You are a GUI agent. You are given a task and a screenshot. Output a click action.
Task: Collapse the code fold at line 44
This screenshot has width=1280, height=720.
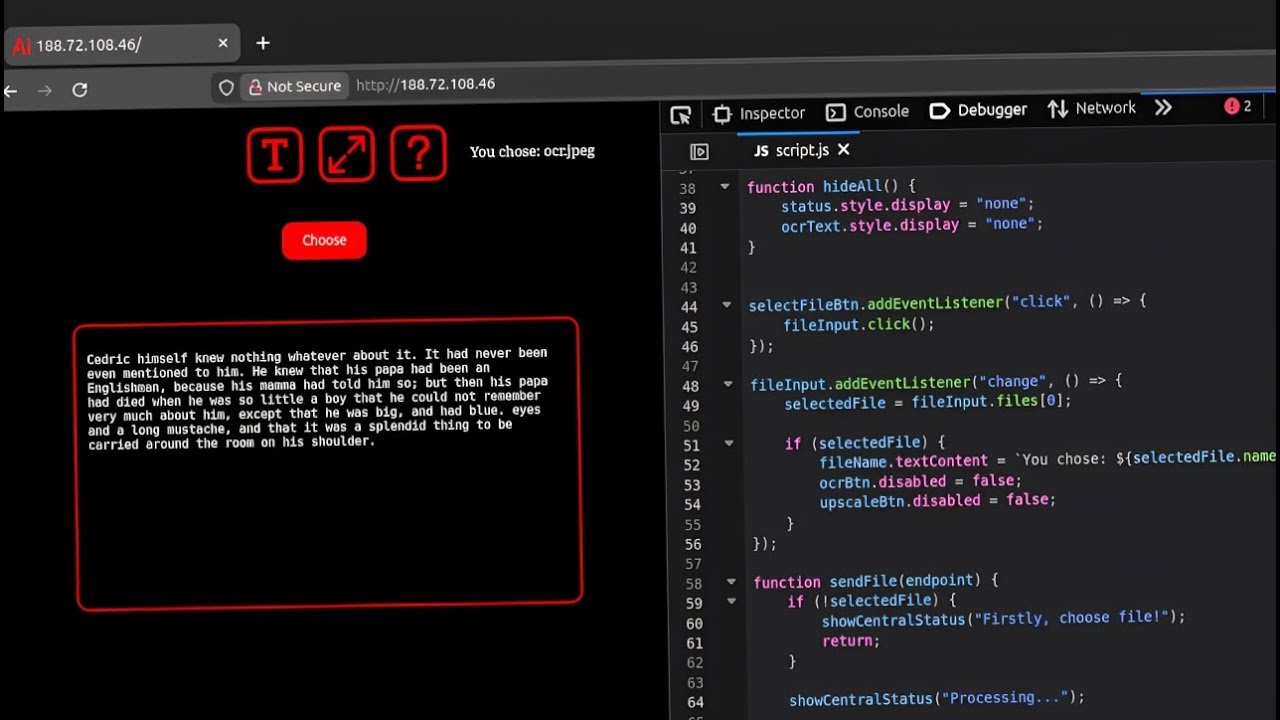[x=727, y=305]
